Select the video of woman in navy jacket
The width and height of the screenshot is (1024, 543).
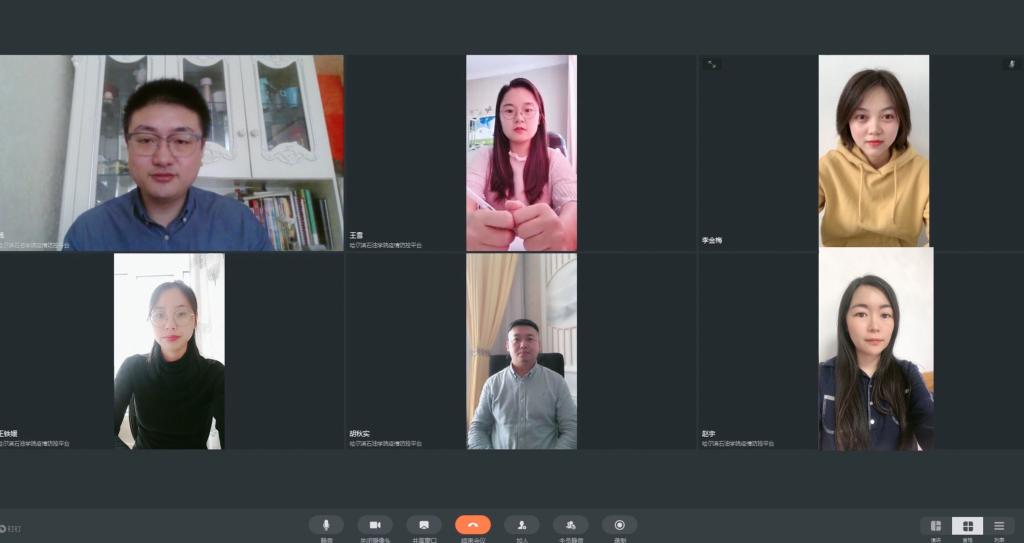875,348
